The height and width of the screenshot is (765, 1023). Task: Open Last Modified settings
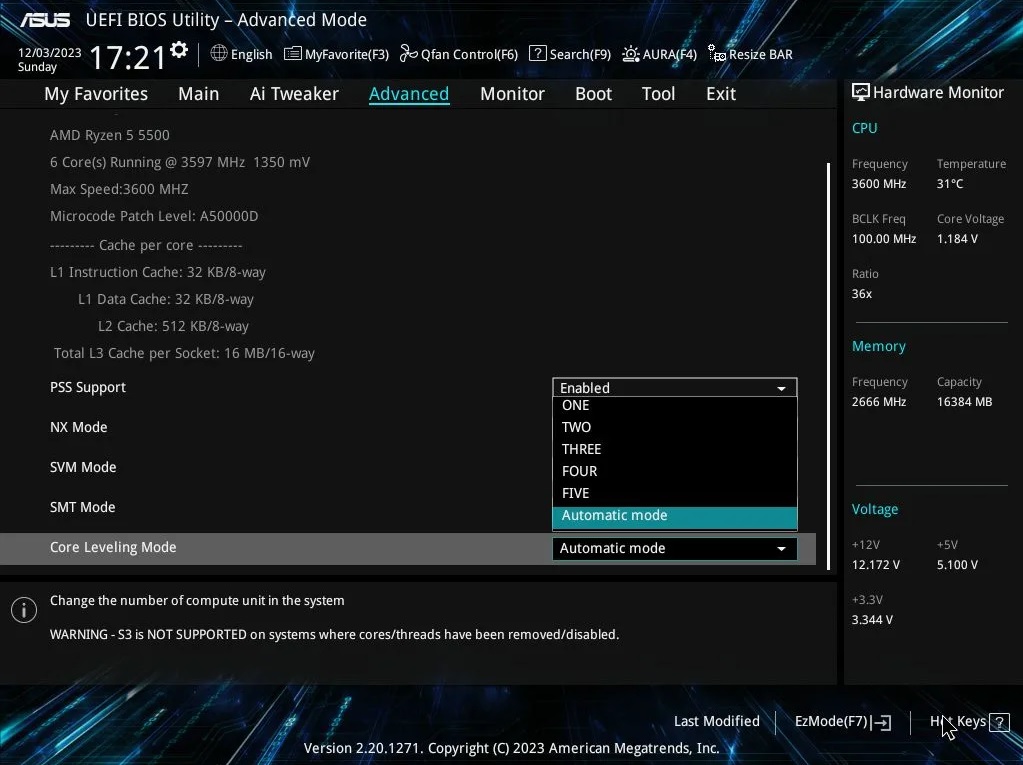pos(716,721)
